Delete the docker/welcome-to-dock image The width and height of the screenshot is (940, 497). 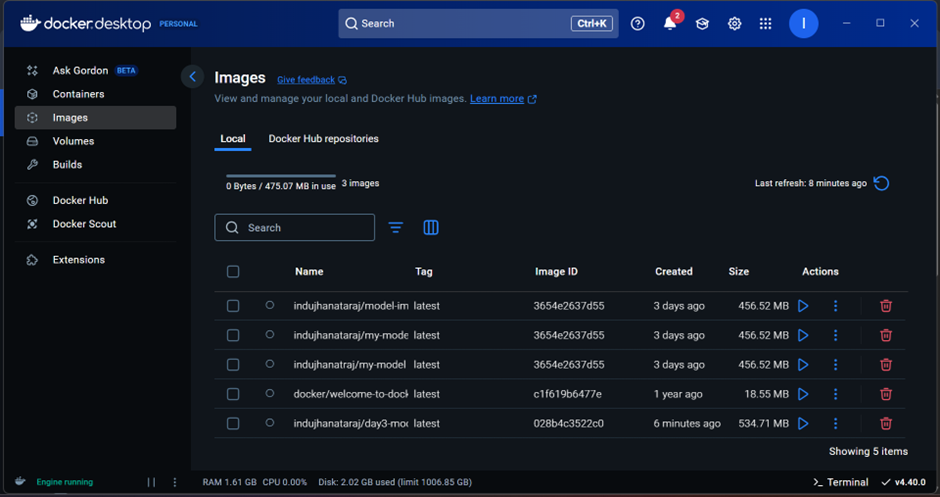(885, 394)
